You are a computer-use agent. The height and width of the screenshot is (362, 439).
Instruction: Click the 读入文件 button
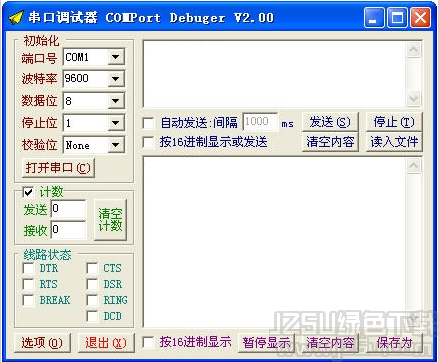tap(394, 142)
